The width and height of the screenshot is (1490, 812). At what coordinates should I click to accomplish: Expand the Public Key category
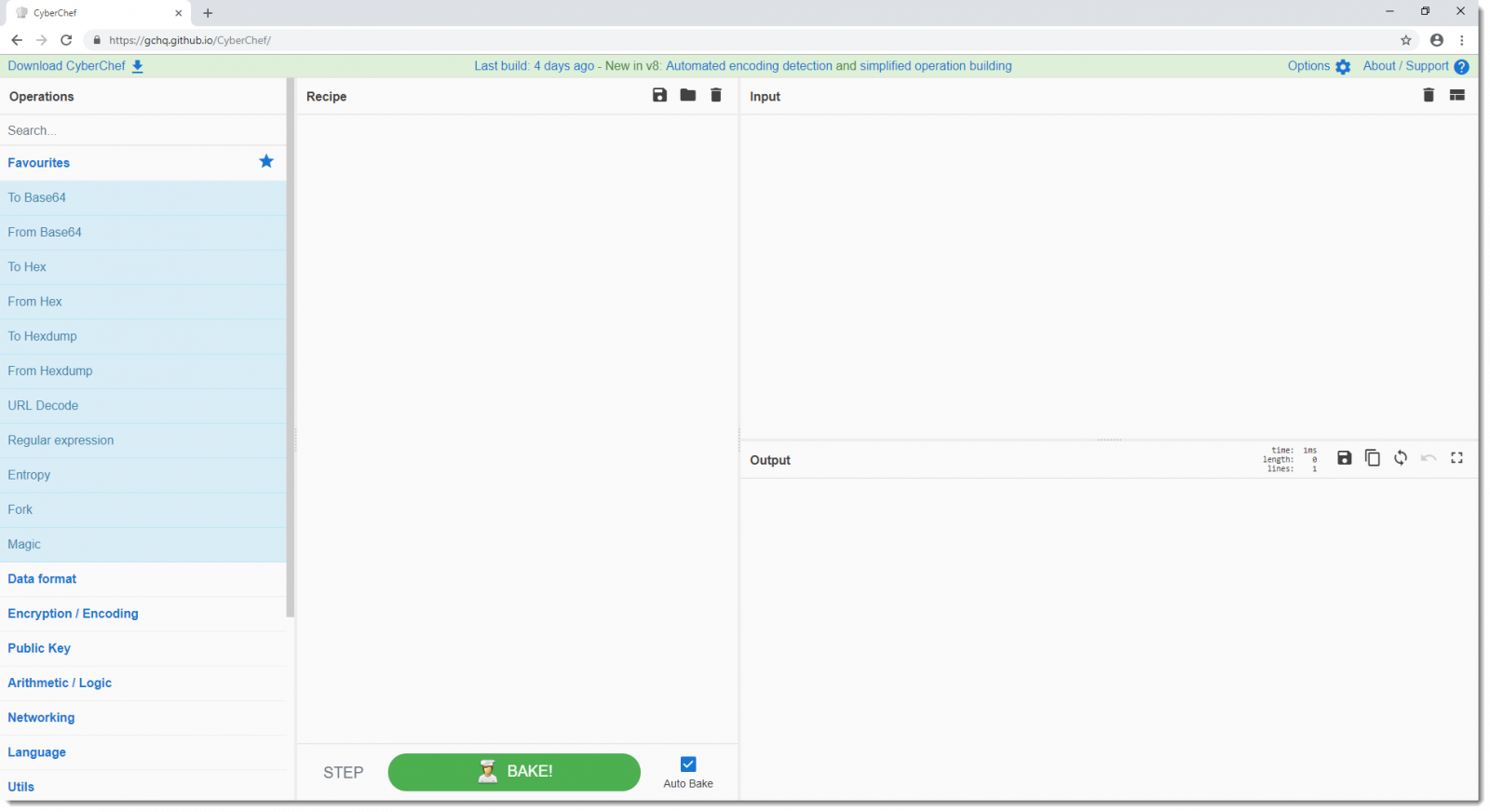tap(143, 648)
